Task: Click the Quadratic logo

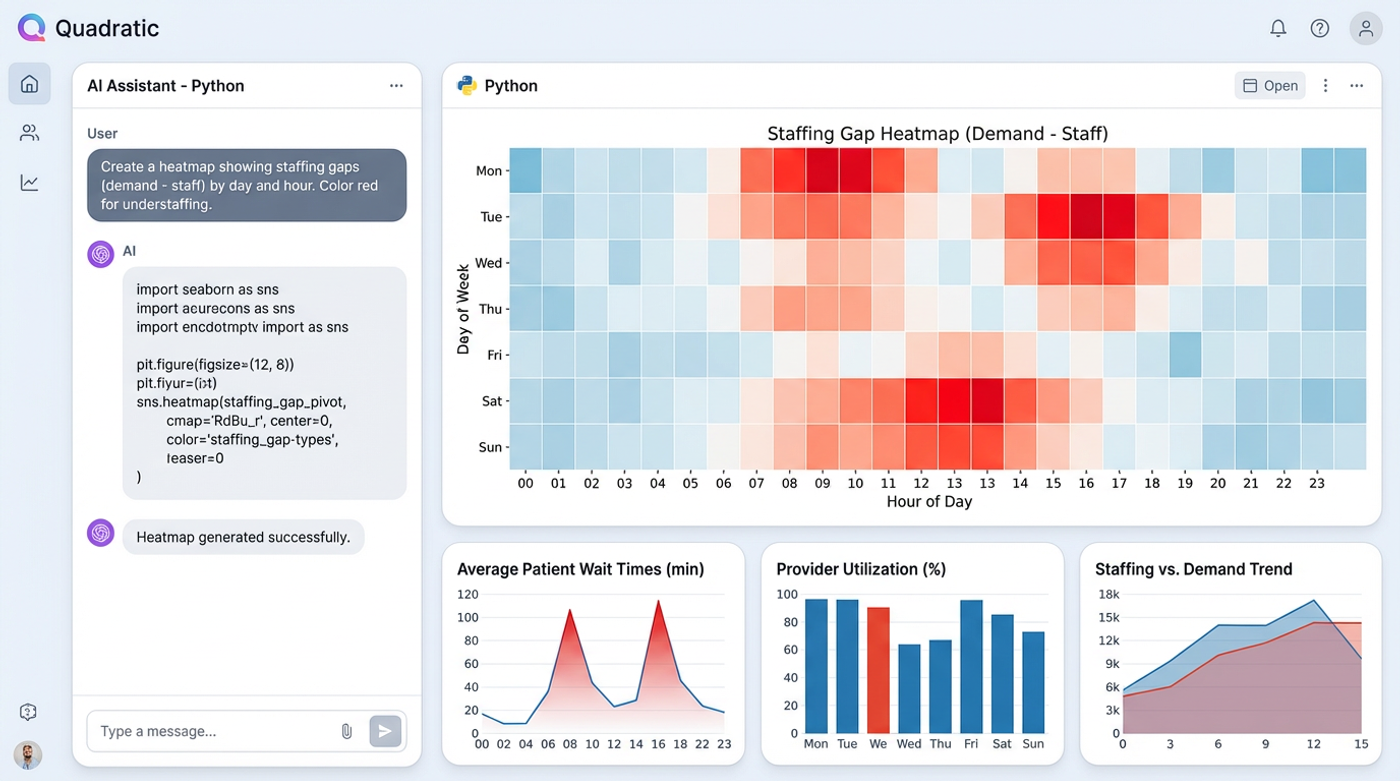Action: tap(32, 27)
